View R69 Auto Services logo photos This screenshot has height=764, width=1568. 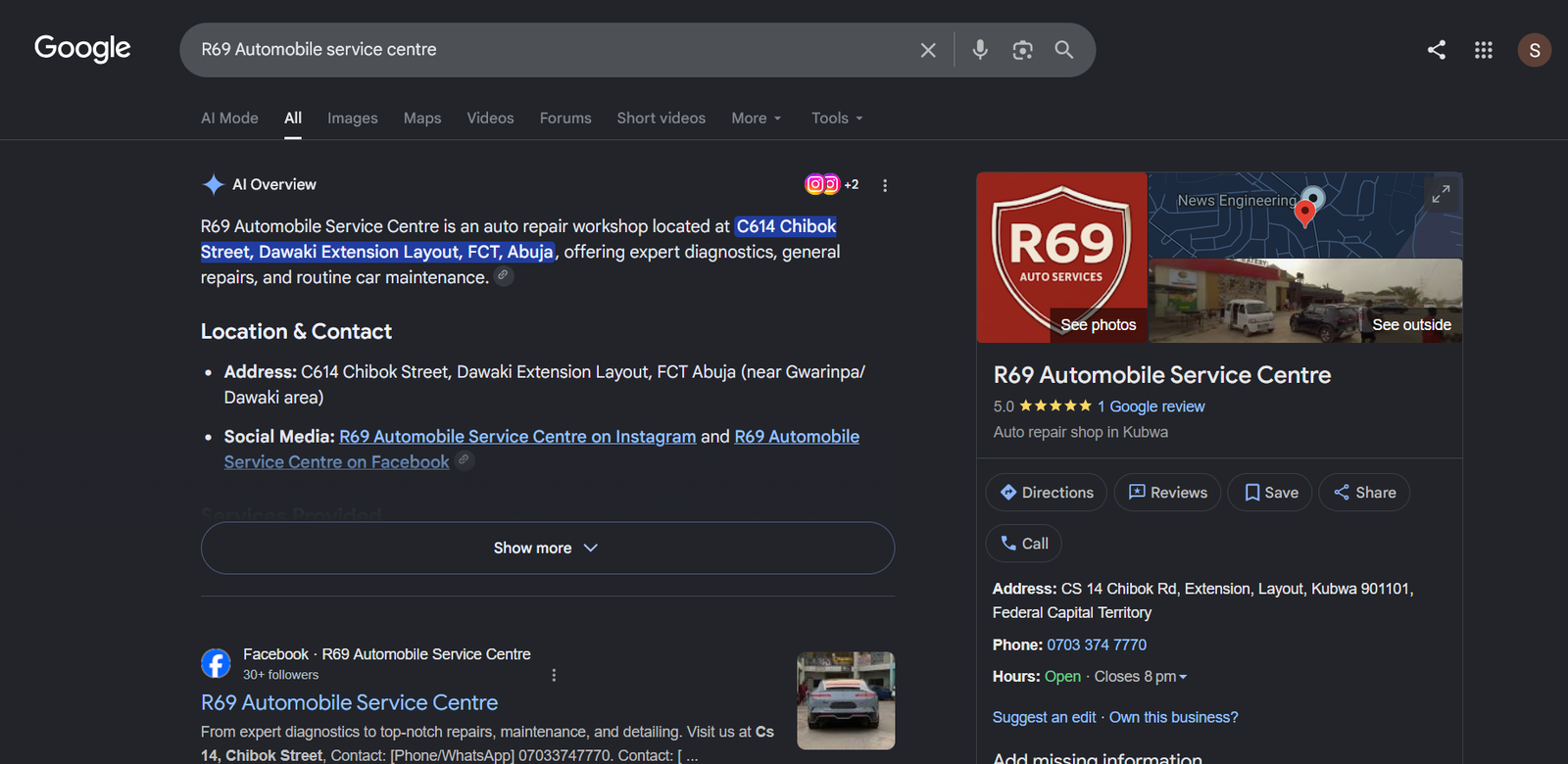click(x=1062, y=258)
